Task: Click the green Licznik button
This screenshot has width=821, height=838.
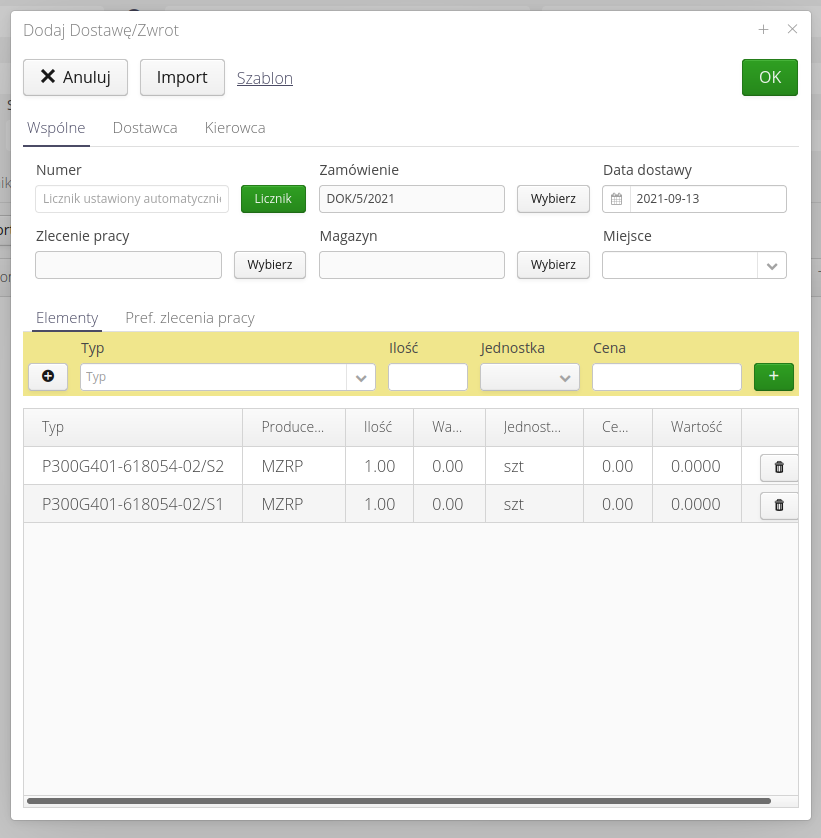Action: (x=273, y=199)
